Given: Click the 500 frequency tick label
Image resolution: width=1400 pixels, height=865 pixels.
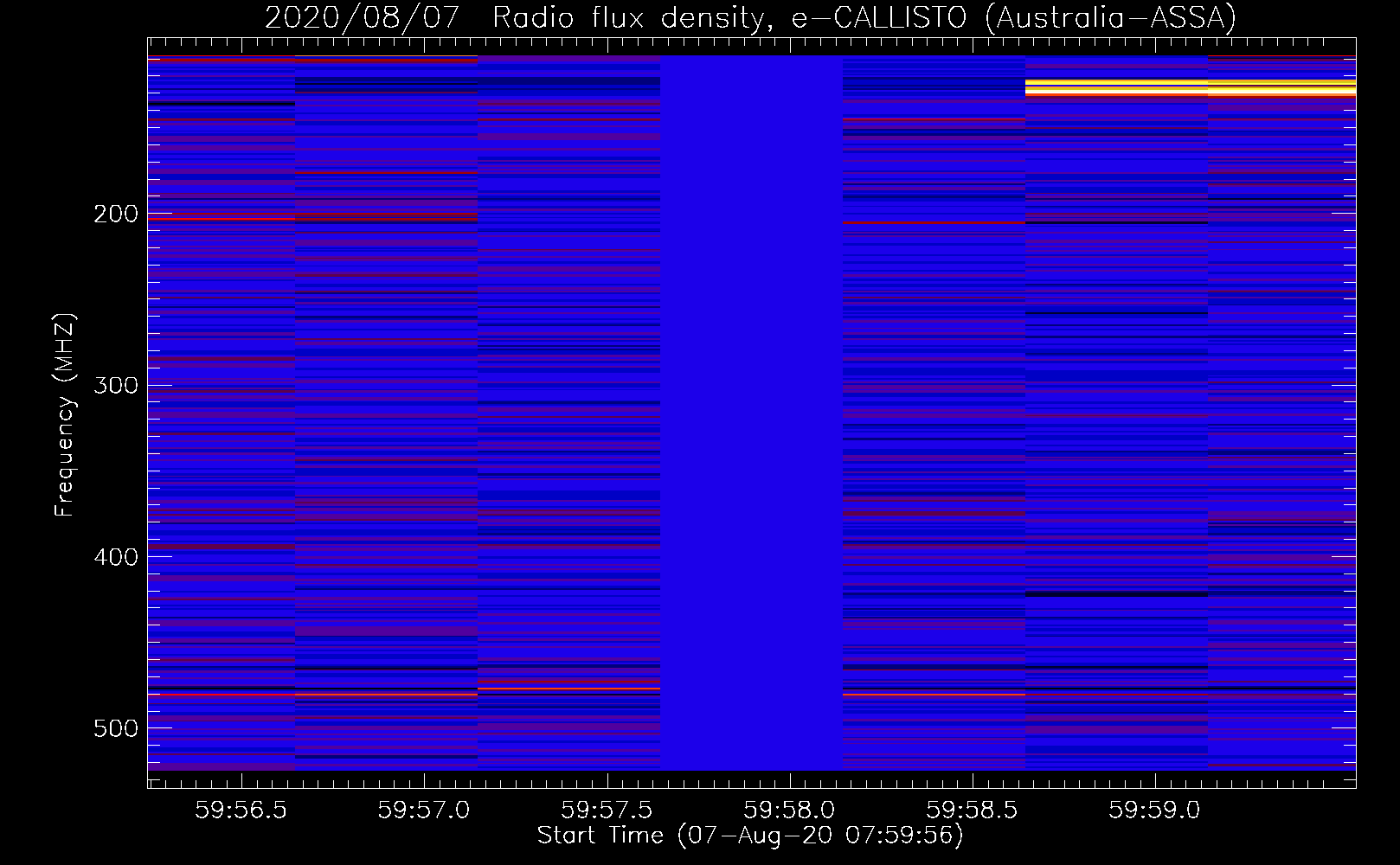Looking at the screenshot, I should coord(116,728).
